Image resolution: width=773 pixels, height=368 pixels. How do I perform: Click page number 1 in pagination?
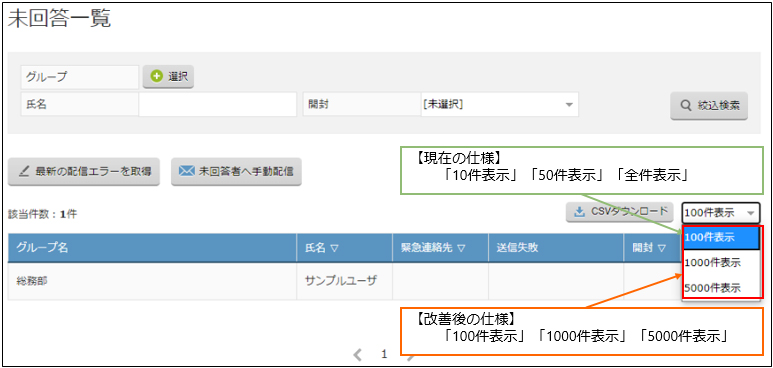[385, 354]
